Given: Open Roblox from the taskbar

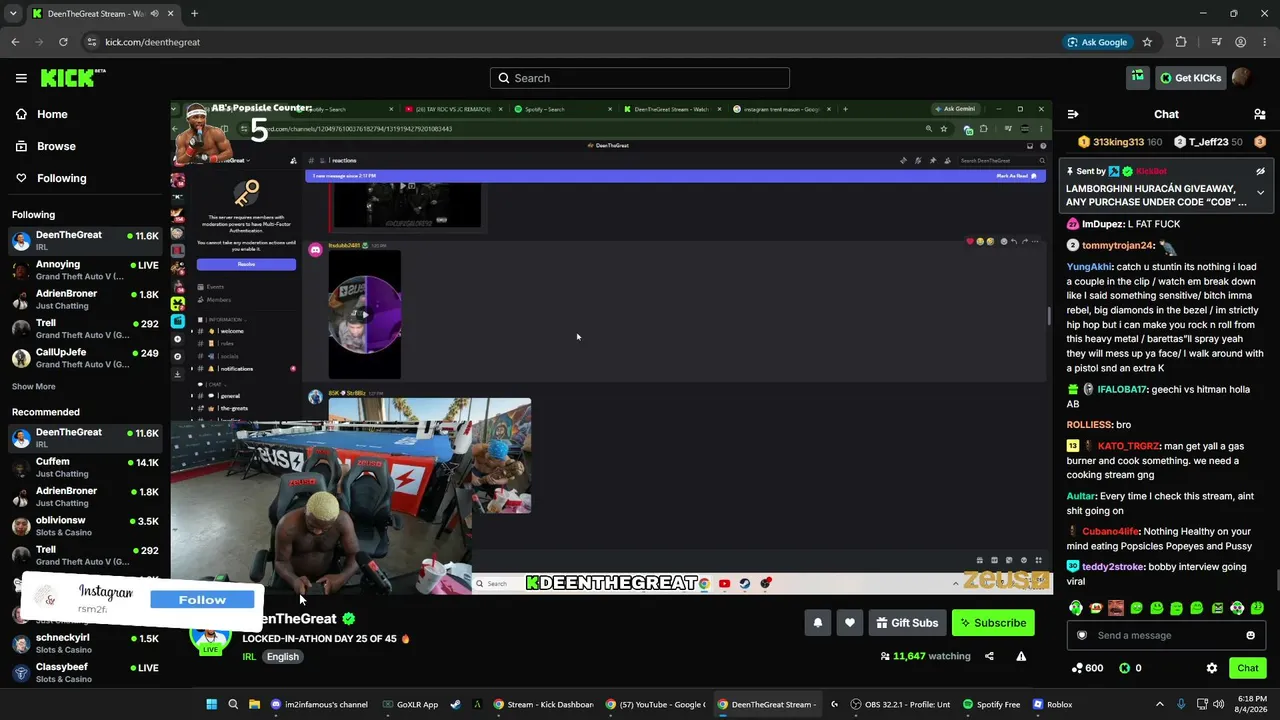Looking at the screenshot, I should (1053, 704).
